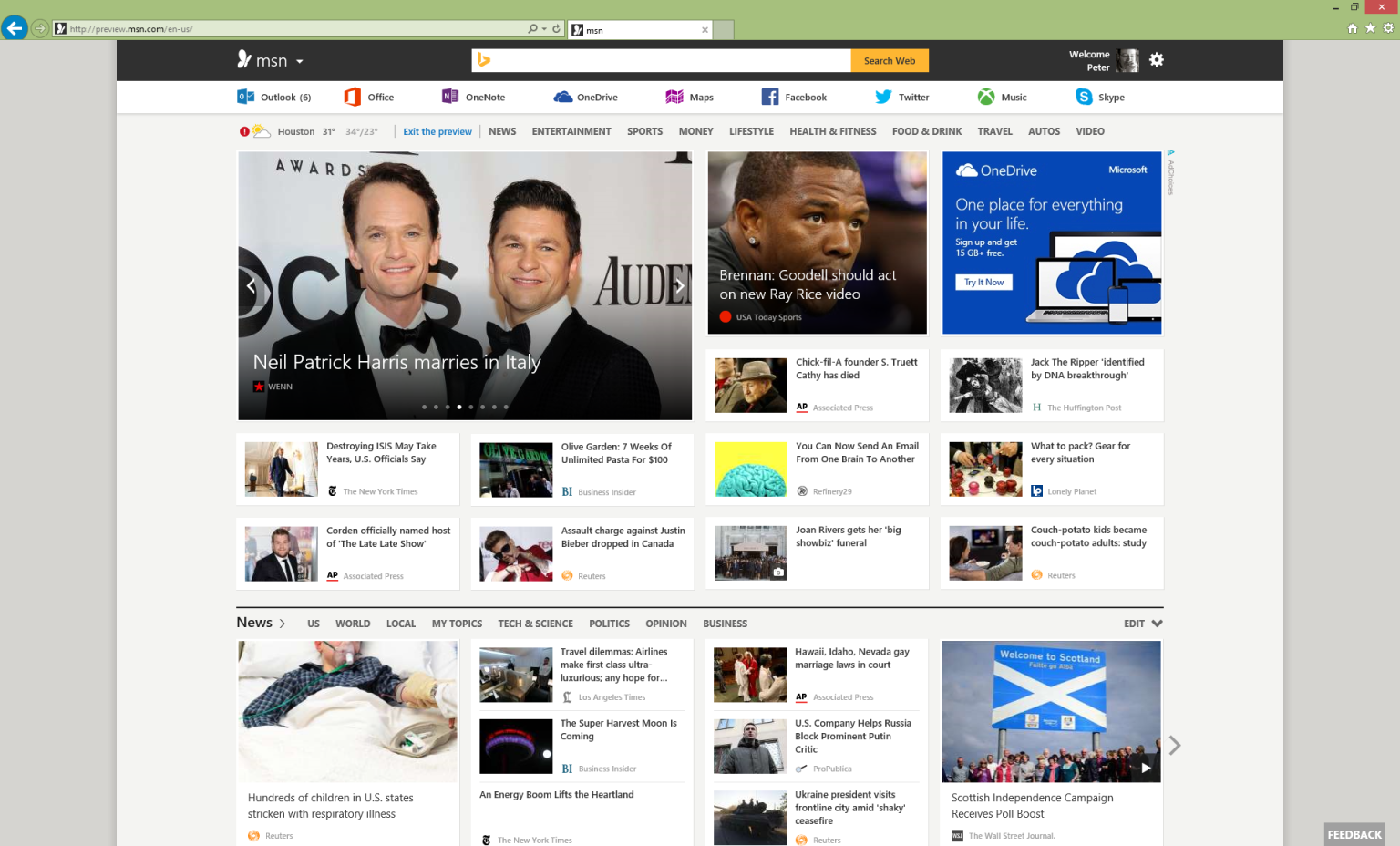Switch to the TECH & SCIENCE news tab
Viewport: 1400px width, 846px height.
tap(535, 624)
